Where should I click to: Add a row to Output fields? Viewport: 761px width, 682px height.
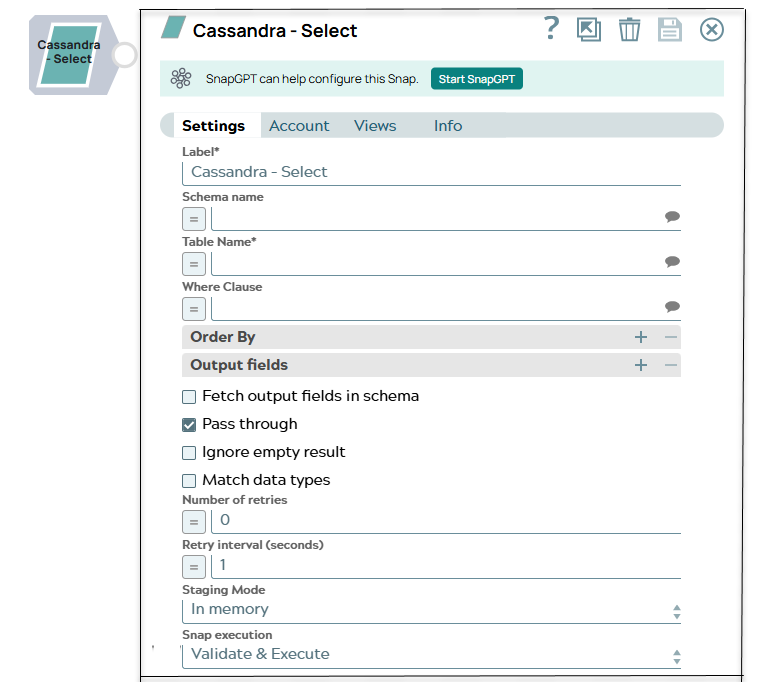(641, 366)
